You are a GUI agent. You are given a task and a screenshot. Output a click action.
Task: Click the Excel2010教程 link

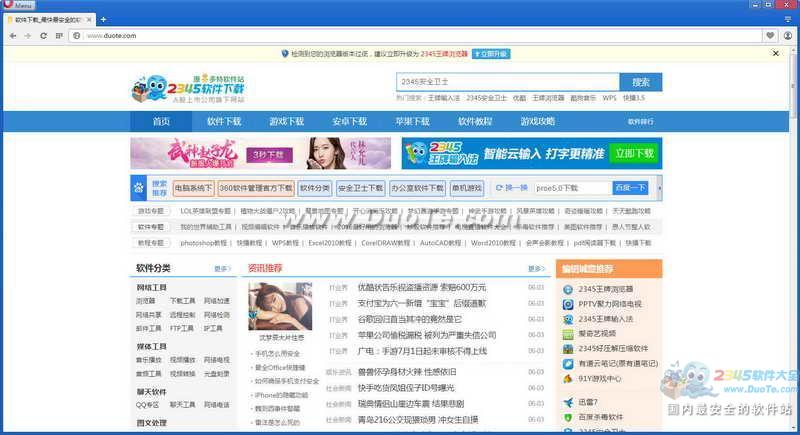(x=330, y=243)
